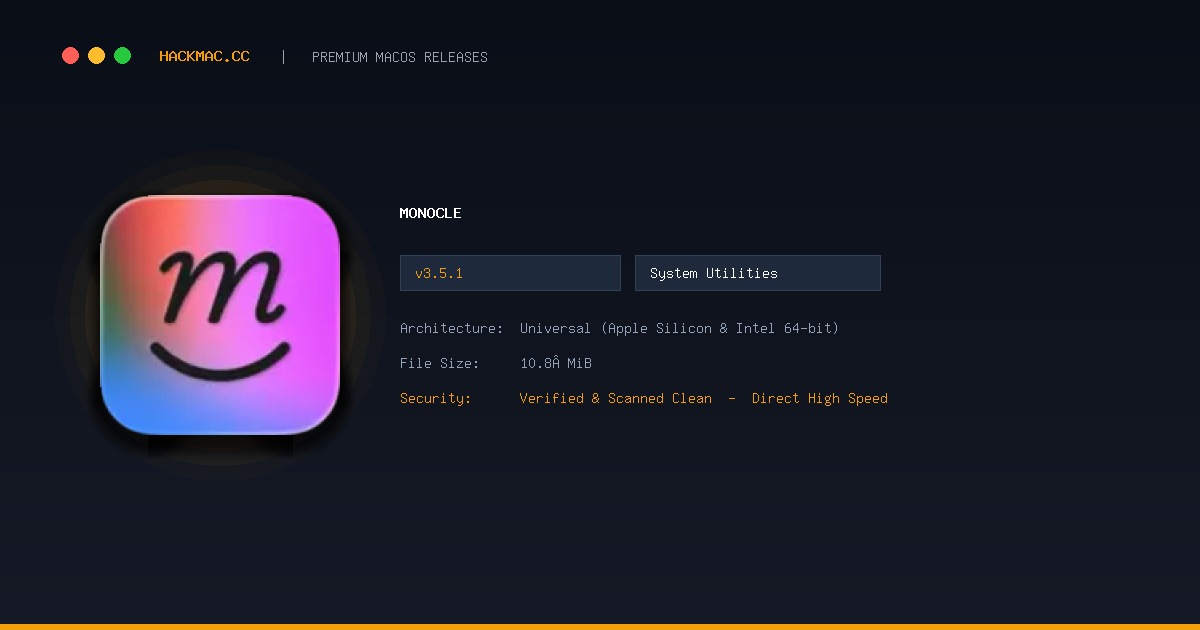The width and height of the screenshot is (1200, 630).
Task: Open the HACKMAC.CC site link
Action: click(x=204, y=57)
